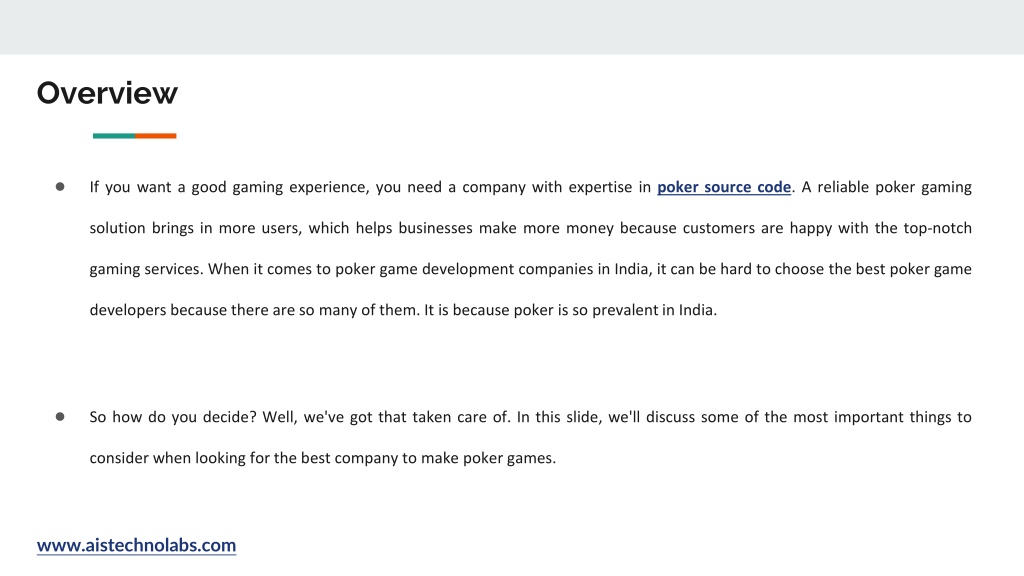Click the text "If you want a good gaming experience"
1024x576 pixels.
tap(229, 187)
